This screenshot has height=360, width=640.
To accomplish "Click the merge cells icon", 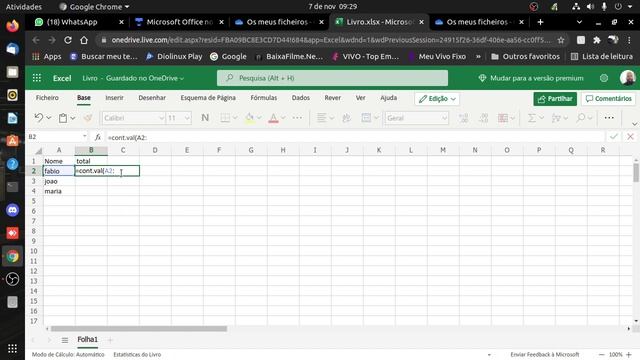I will (366, 118).
